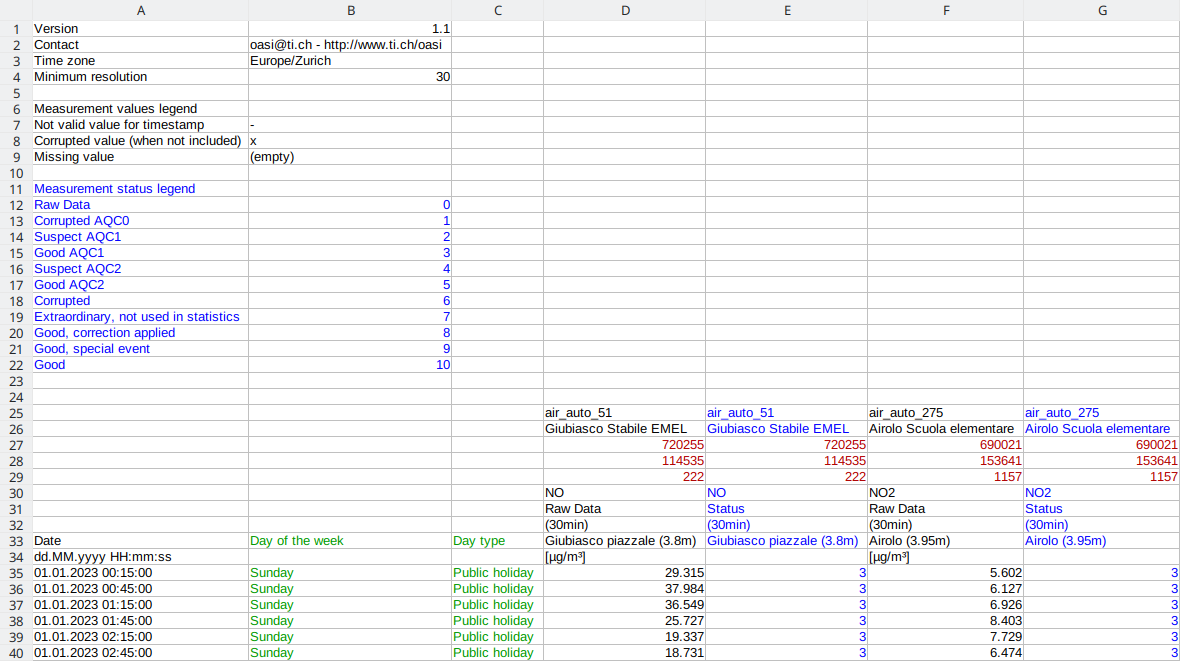
Task: Select column F header
Action: [x=945, y=10]
